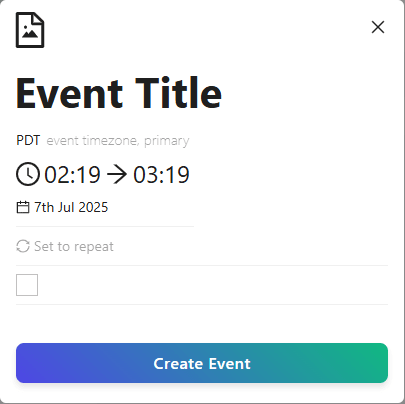Click the hour '03' in the end time
Screen dimensions: 405x404
click(x=145, y=174)
